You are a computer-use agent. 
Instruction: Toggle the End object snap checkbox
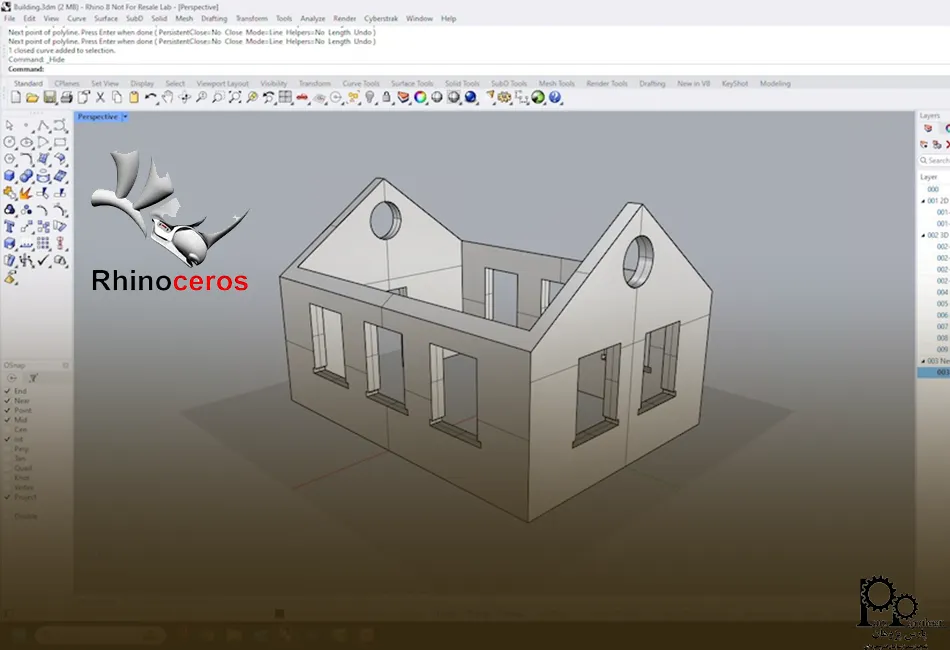[8, 391]
